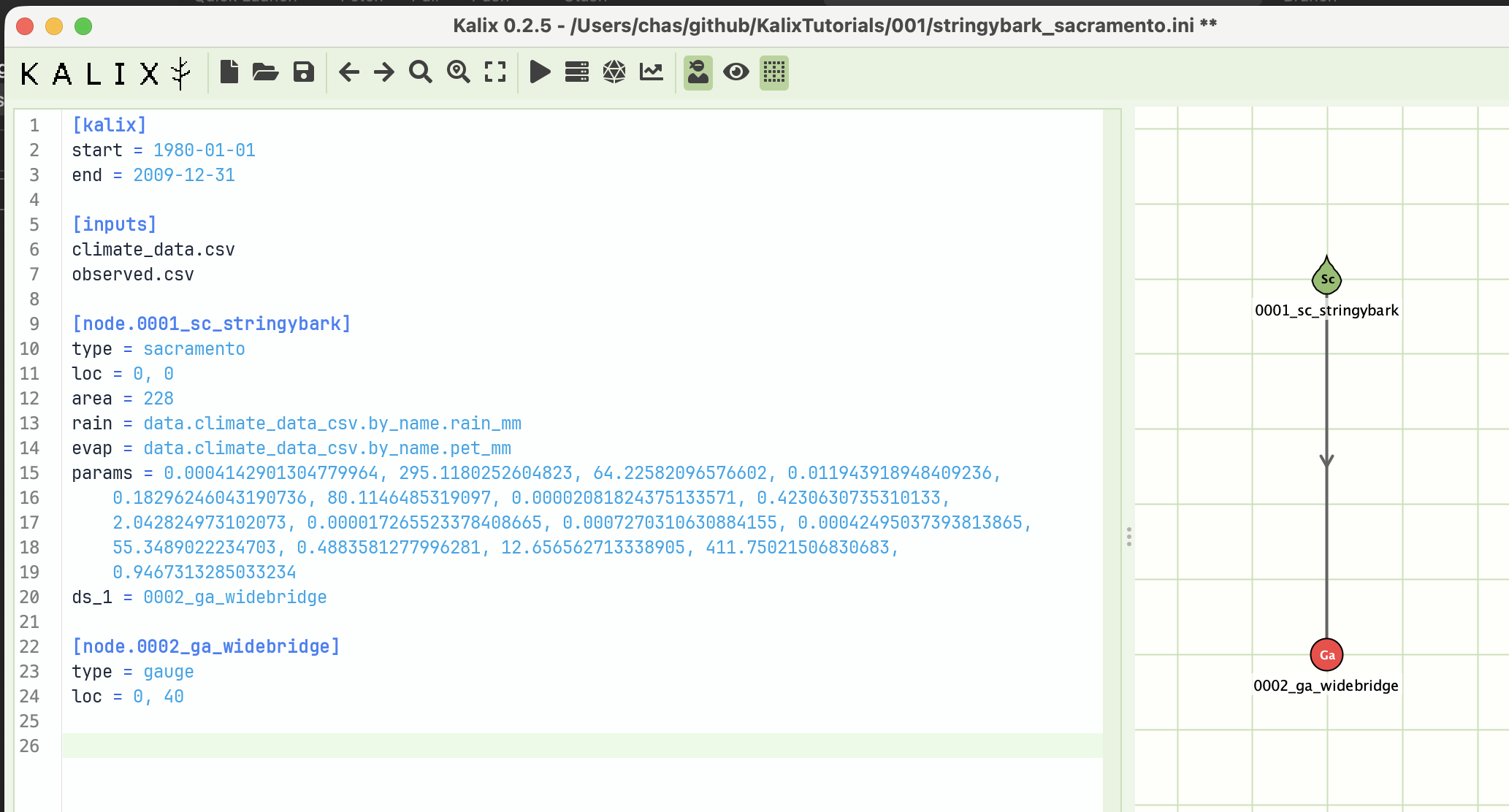The image size is (1509, 812).
Task: Select the red 0002_ga_widebridge gauge node
Action: [x=1326, y=655]
